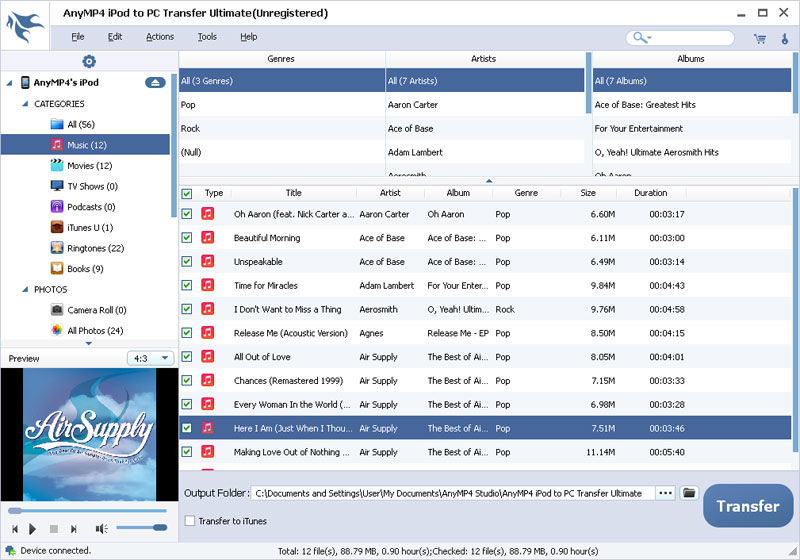The image size is (800, 560).
Task: Uncheck the Unspeakable song checkbox
Action: (187, 261)
